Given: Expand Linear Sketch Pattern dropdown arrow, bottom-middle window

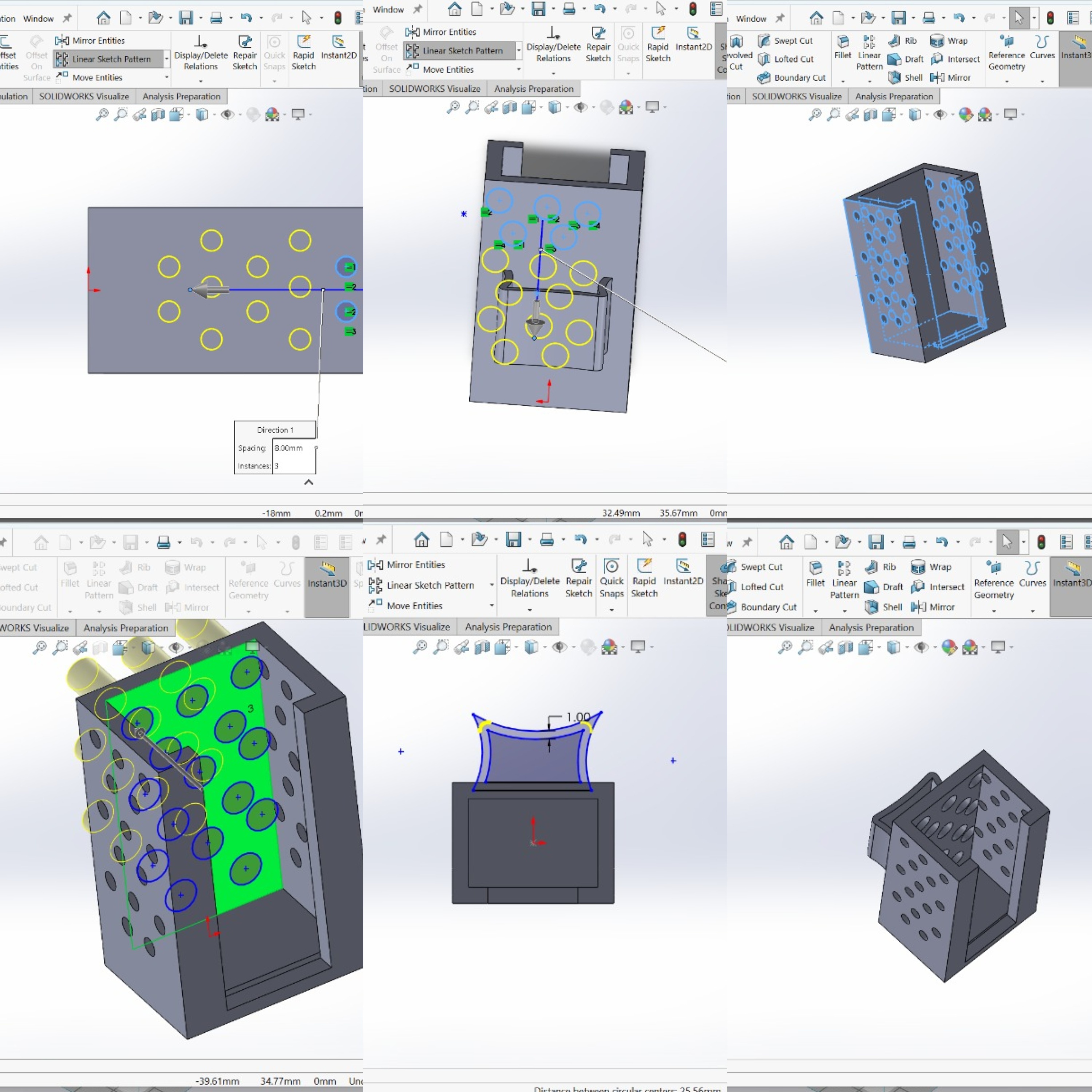Looking at the screenshot, I should click(x=492, y=586).
